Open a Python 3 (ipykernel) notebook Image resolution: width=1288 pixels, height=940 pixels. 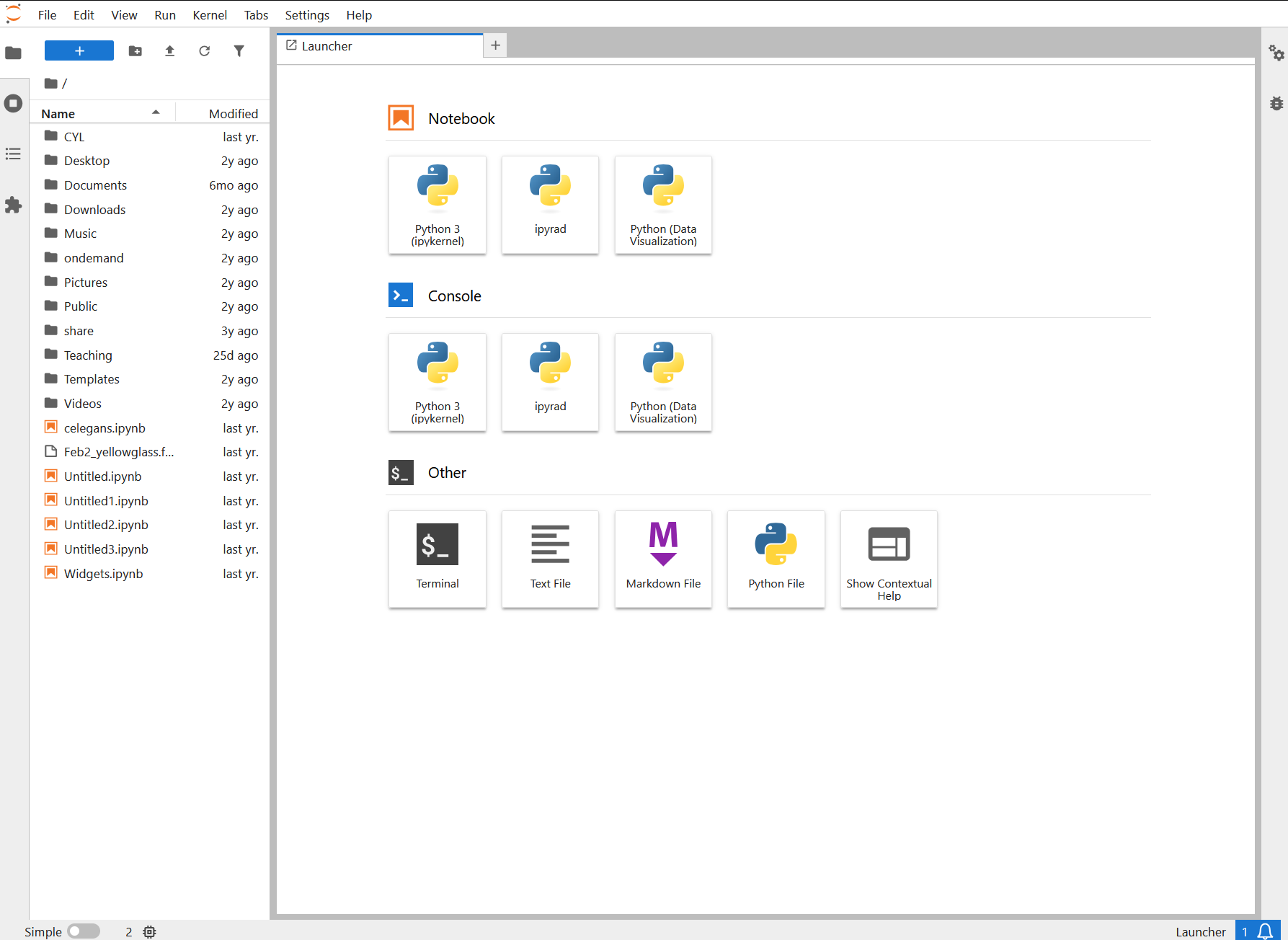pos(438,205)
